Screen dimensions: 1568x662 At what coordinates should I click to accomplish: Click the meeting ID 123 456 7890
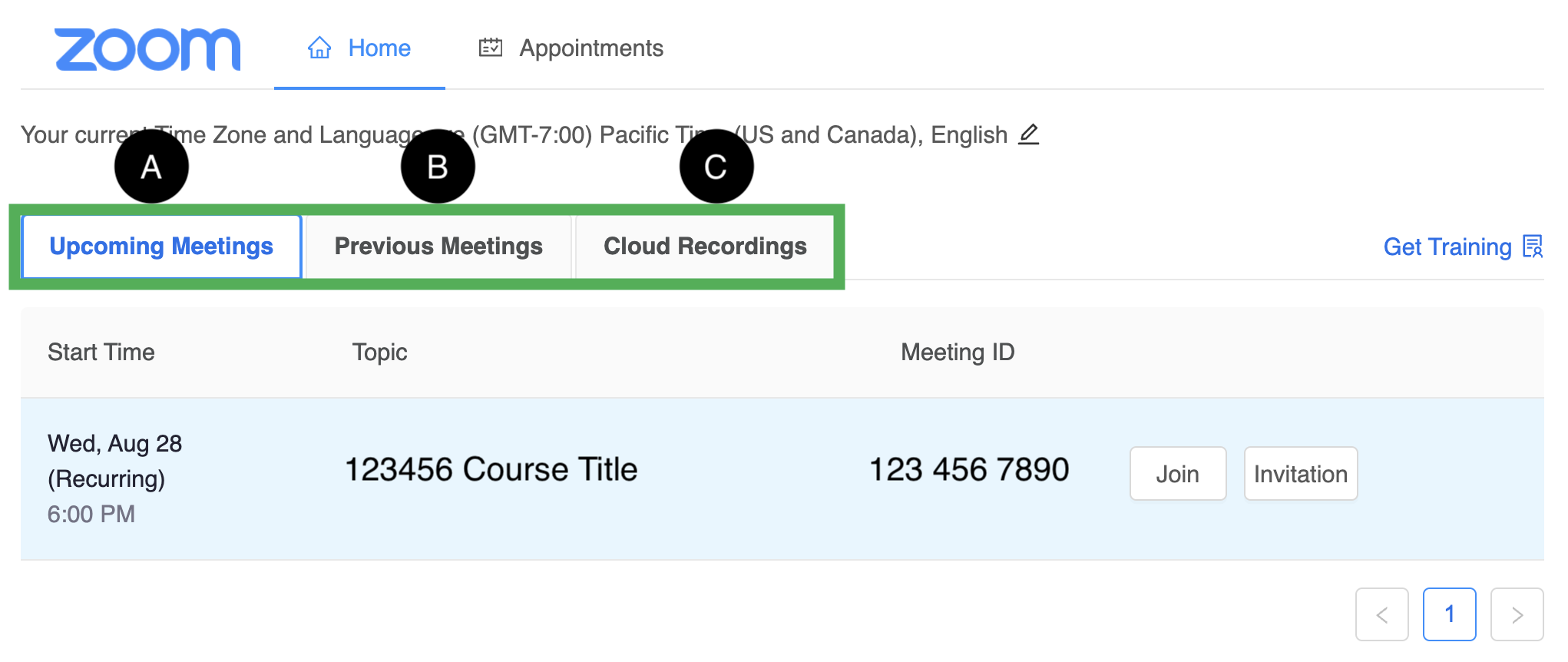point(969,469)
